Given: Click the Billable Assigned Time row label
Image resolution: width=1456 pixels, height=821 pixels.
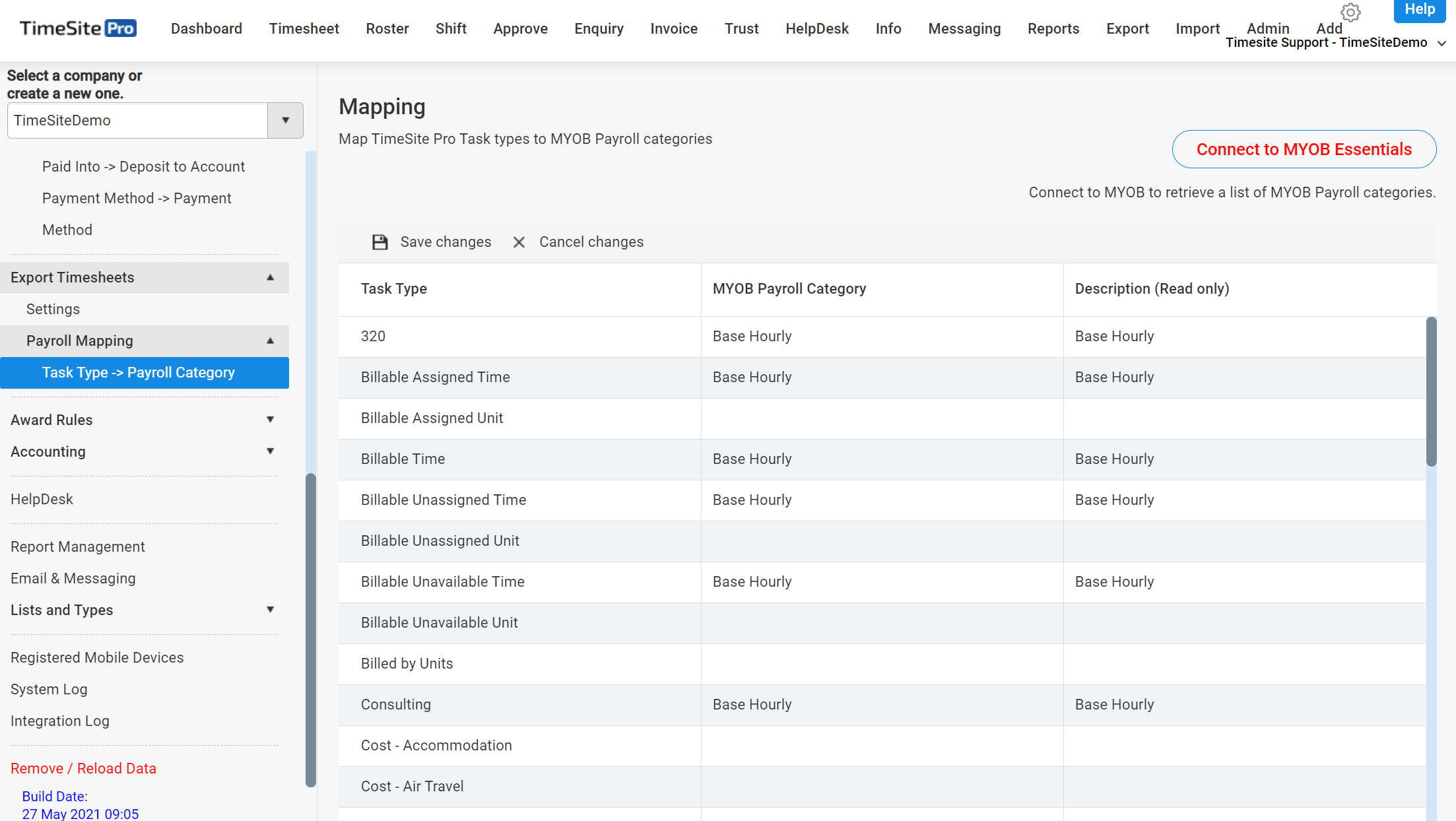Looking at the screenshot, I should click(435, 378).
